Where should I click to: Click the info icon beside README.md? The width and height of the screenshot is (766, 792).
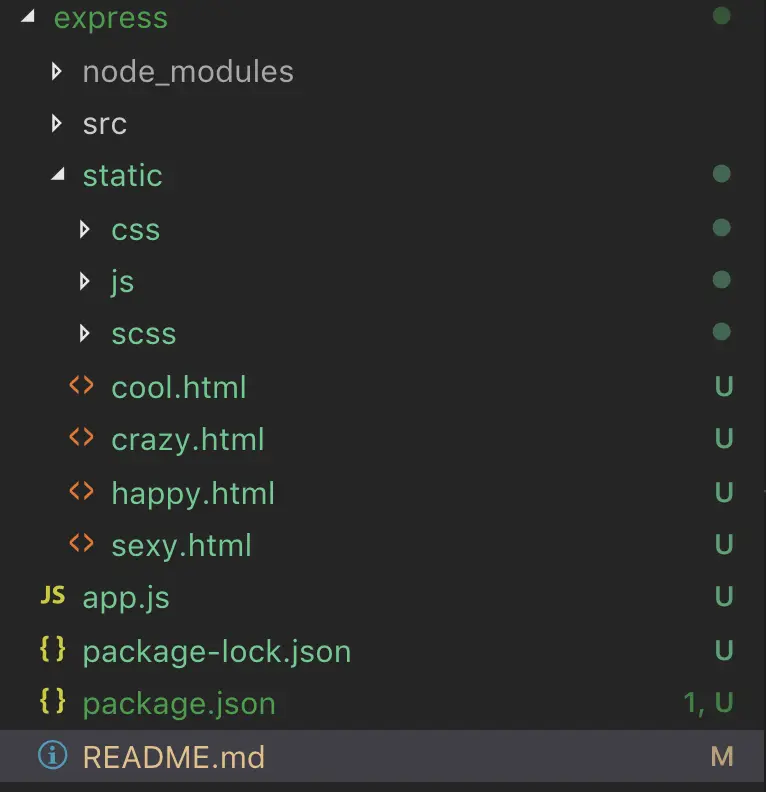click(52, 756)
